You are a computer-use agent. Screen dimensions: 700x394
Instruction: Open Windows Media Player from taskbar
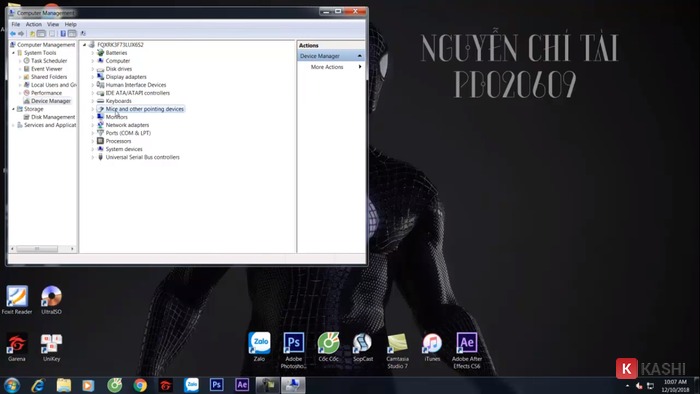pyautogui.click(x=88, y=385)
